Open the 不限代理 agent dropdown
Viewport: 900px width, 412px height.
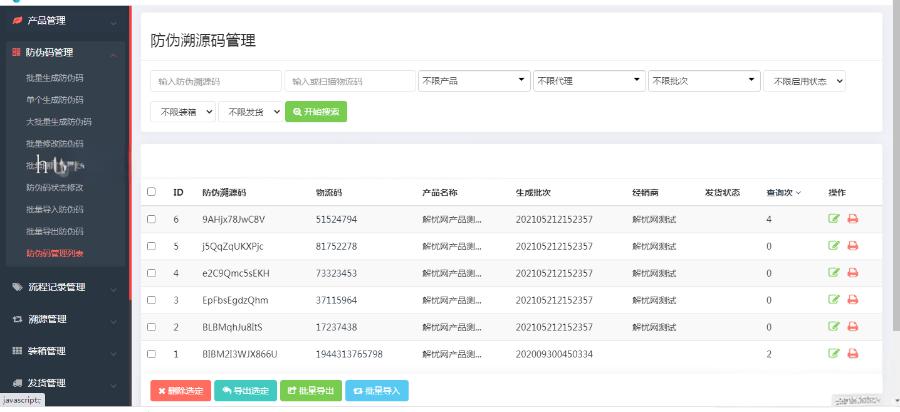[589, 81]
